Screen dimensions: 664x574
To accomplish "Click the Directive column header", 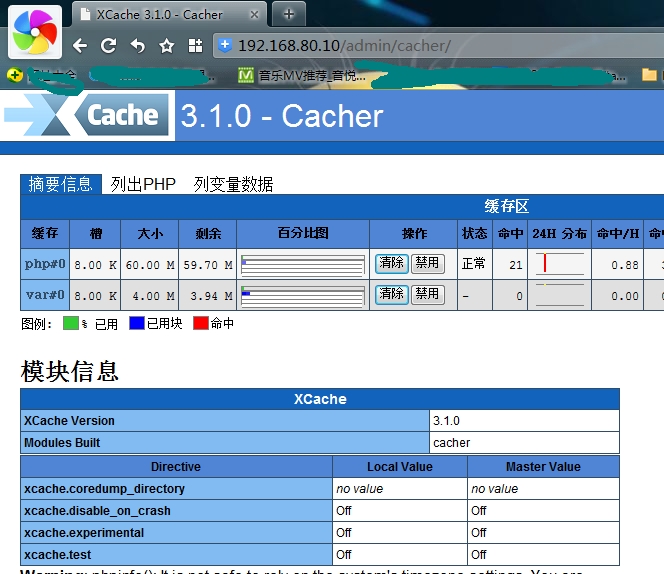I will coord(176,467).
